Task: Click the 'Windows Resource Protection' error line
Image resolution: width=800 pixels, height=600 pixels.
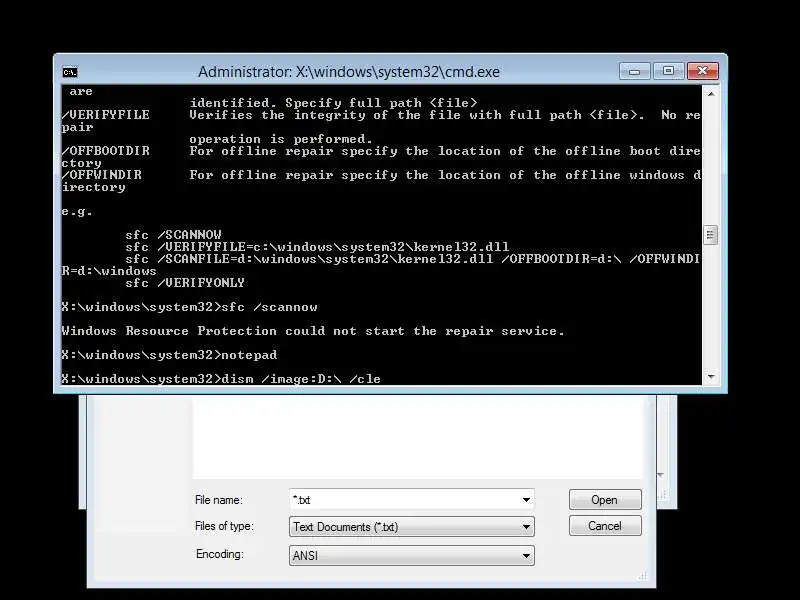Action: coord(313,331)
